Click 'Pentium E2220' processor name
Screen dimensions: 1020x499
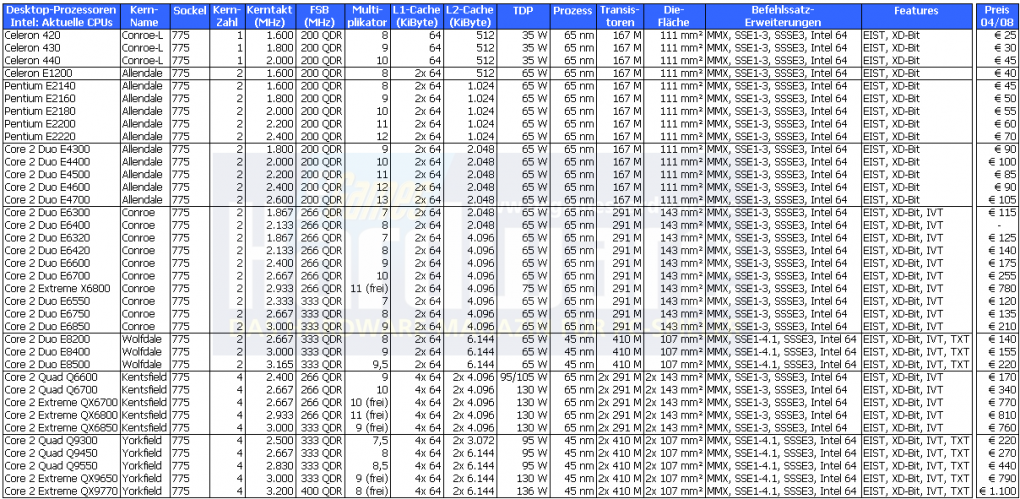[62, 137]
